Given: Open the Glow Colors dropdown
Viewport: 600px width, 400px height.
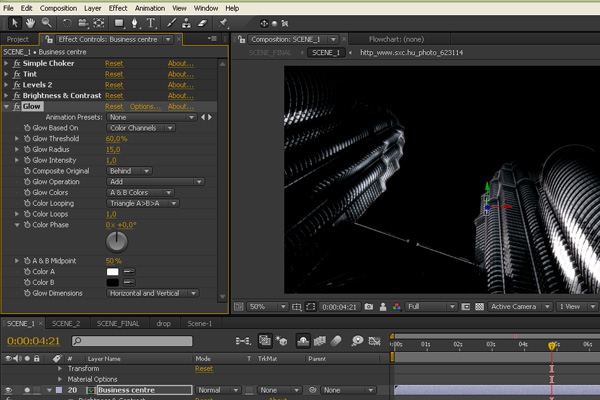Looking at the screenshot, I should click(140, 192).
